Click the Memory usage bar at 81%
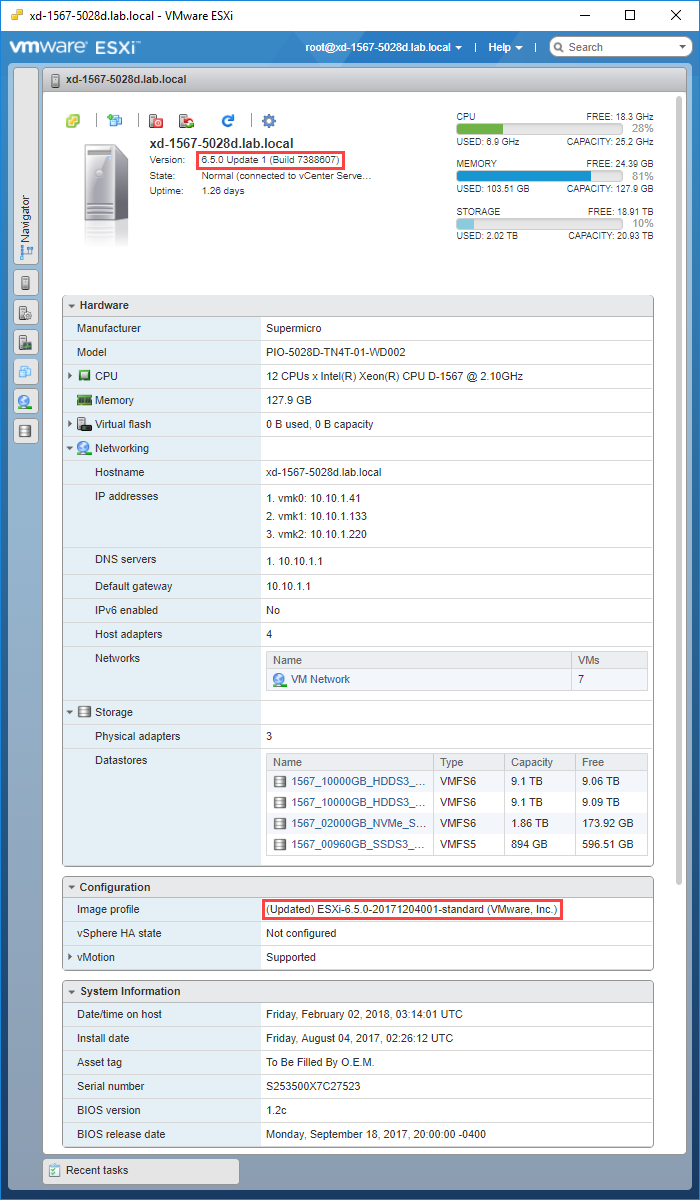 (539, 176)
